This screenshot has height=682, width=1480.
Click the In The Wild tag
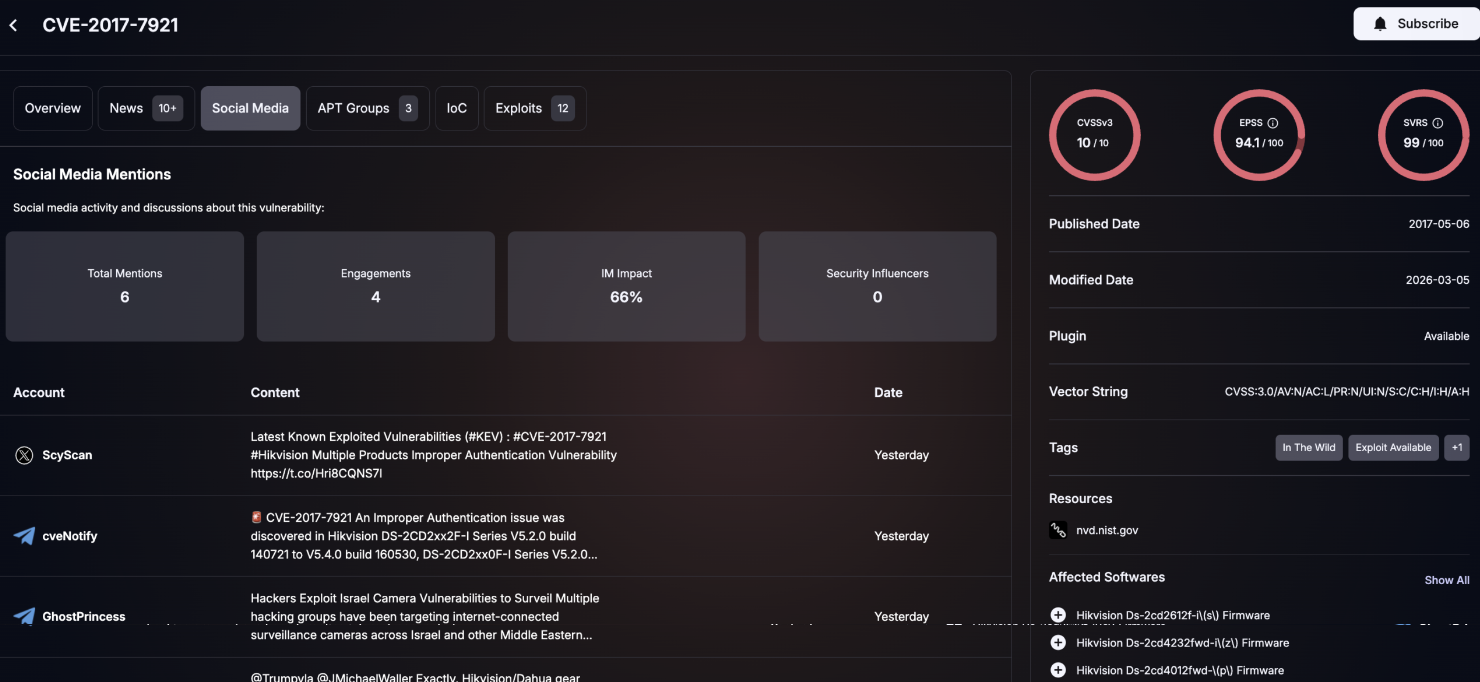click(x=1309, y=447)
